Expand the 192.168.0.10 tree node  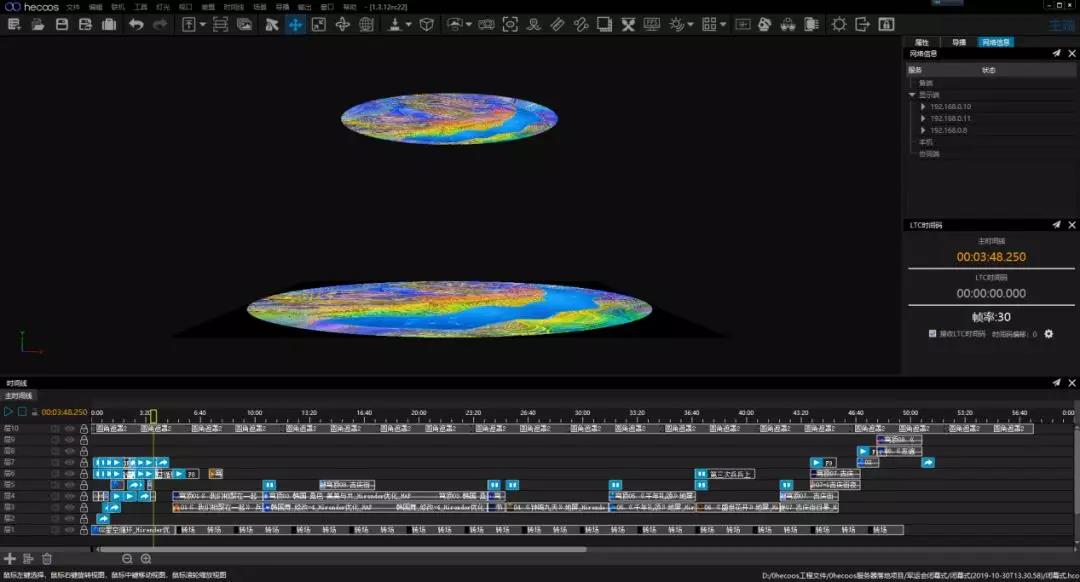[923, 107]
